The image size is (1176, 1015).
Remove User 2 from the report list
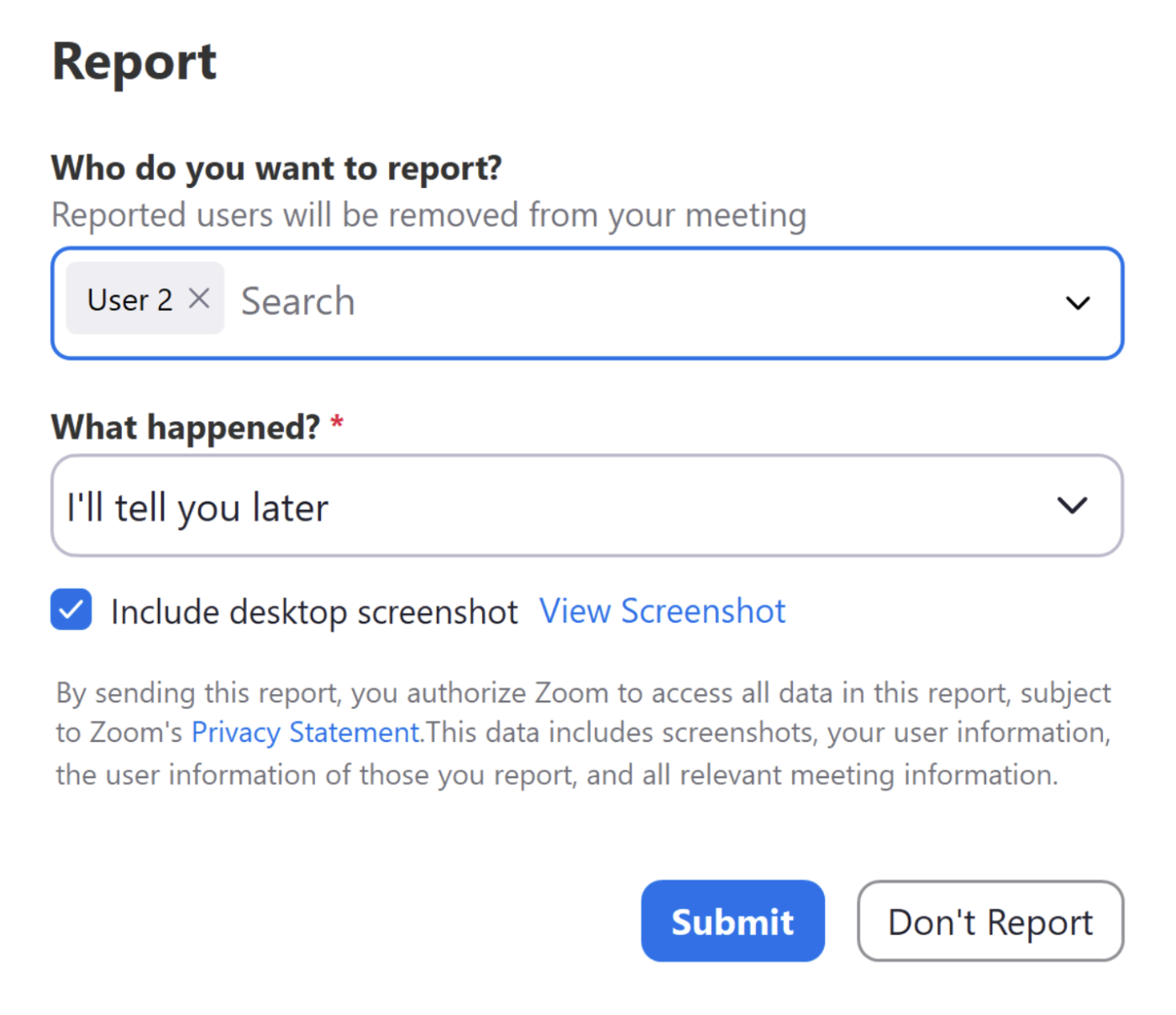coord(199,298)
